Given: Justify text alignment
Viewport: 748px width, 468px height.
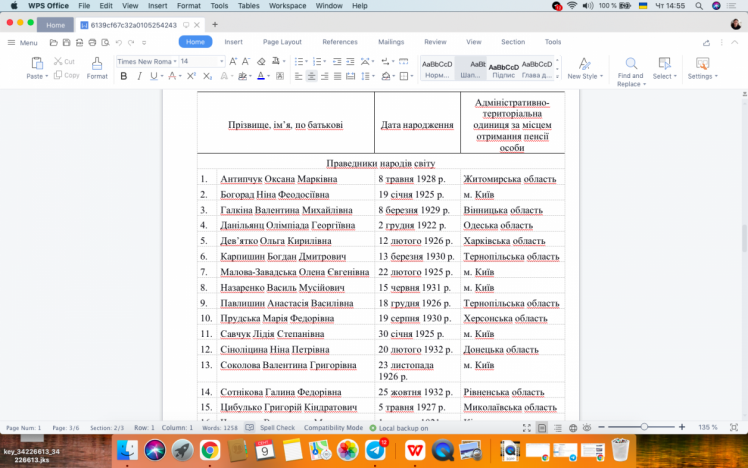Looking at the screenshot, I should (x=337, y=76).
